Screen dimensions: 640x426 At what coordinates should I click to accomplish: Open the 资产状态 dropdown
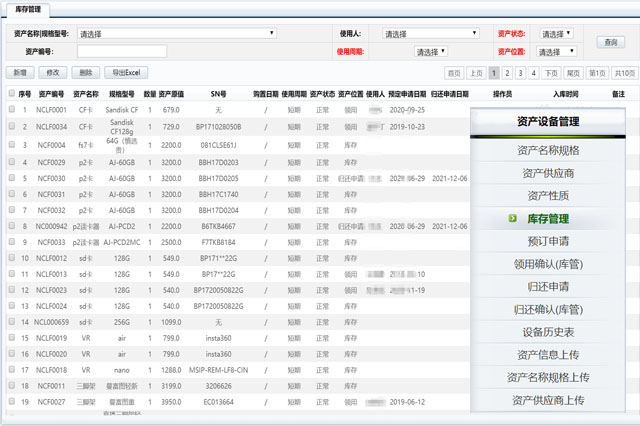(556, 33)
